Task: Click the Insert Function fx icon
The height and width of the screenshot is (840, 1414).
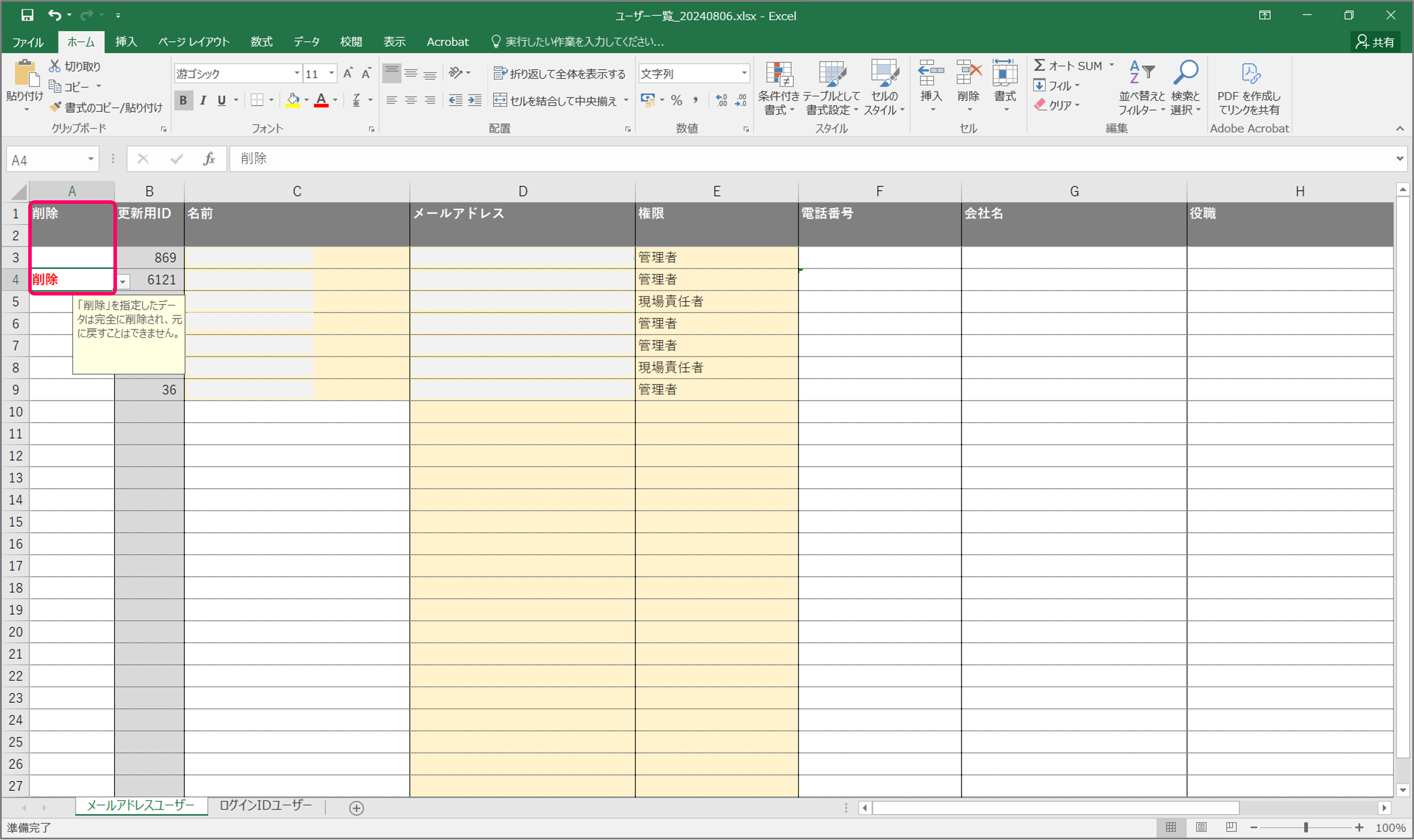Action: pos(209,159)
